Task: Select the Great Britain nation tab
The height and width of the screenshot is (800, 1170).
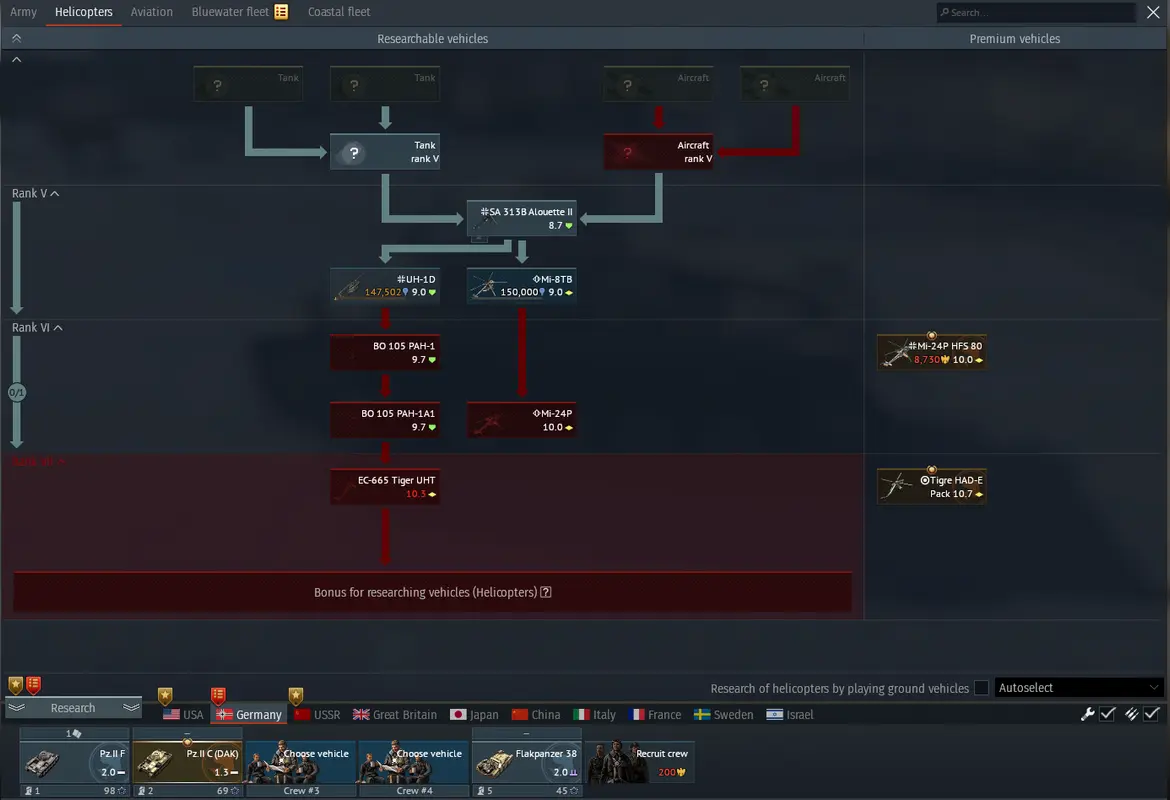Action: (395, 715)
